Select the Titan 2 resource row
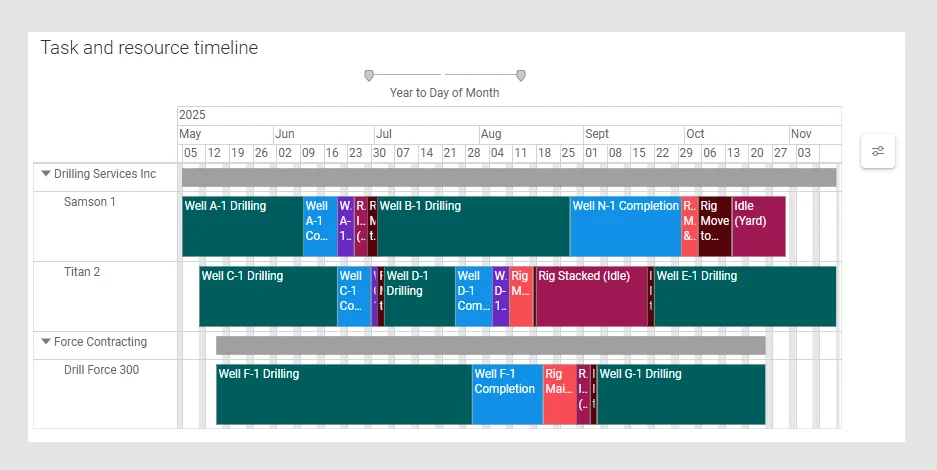 point(82,272)
